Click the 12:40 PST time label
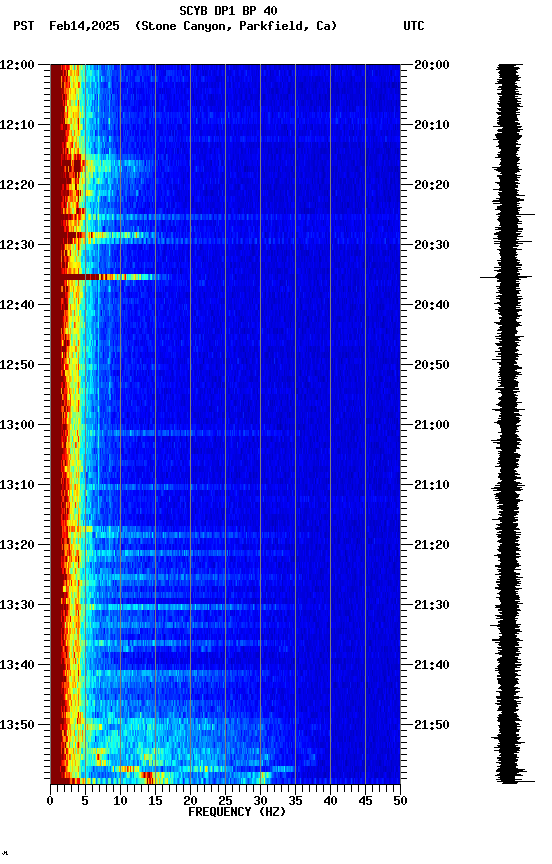The image size is (552, 864). (x=17, y=305)
